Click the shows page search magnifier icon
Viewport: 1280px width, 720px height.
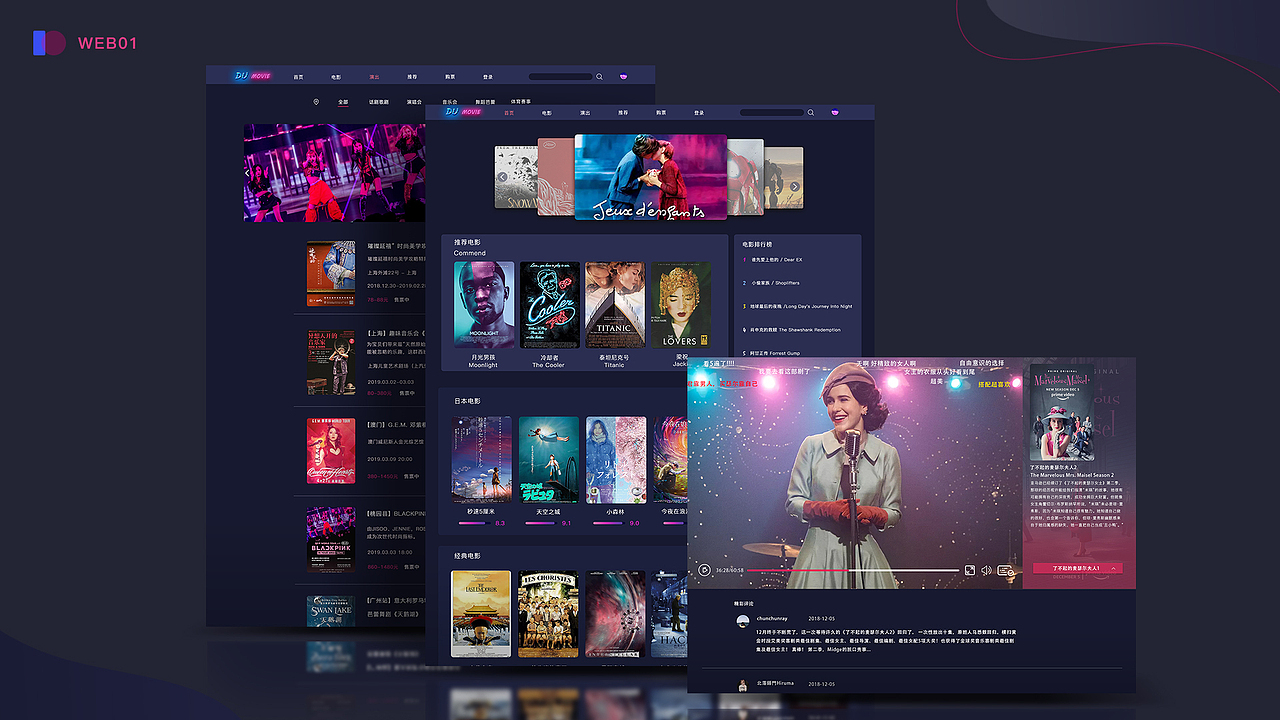tap(600, 76)
